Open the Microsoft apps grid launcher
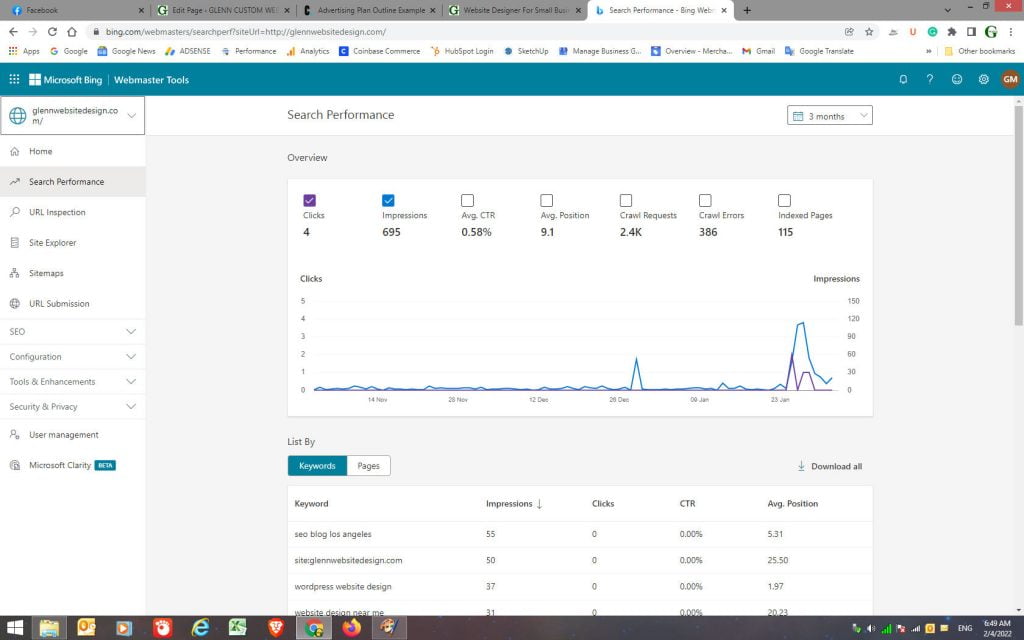The image size is (1024, 640). pyautogui.click(x=13, y=79)
